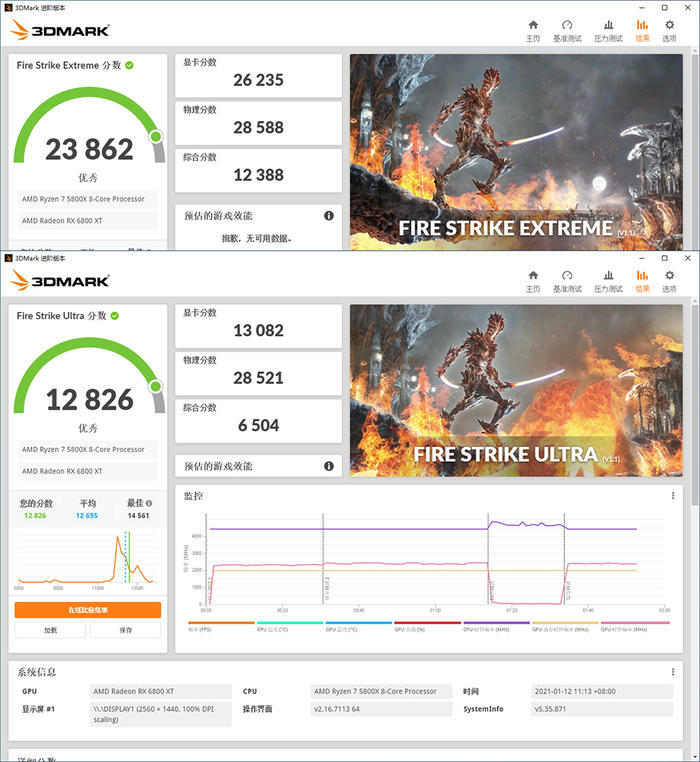
Task: Open 显卡分数 26 235 card in Extreme window
Action: coord(258,75)
